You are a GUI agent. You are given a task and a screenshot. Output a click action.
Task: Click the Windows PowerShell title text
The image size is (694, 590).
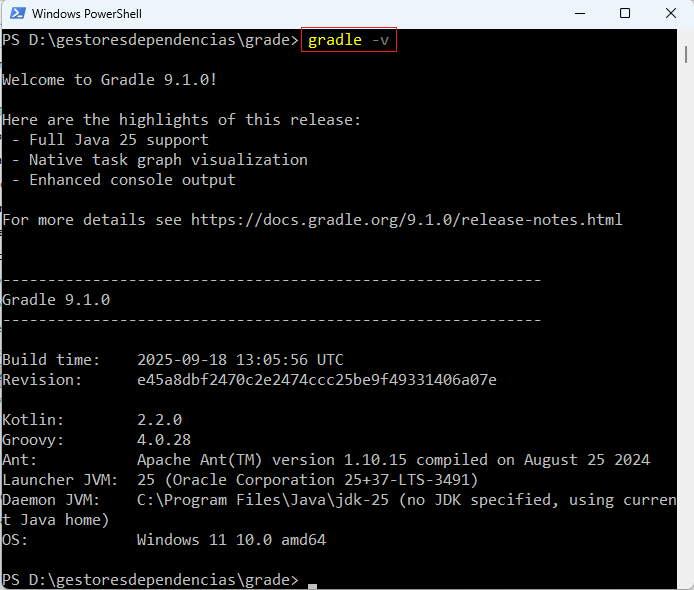tap(86, 14)
